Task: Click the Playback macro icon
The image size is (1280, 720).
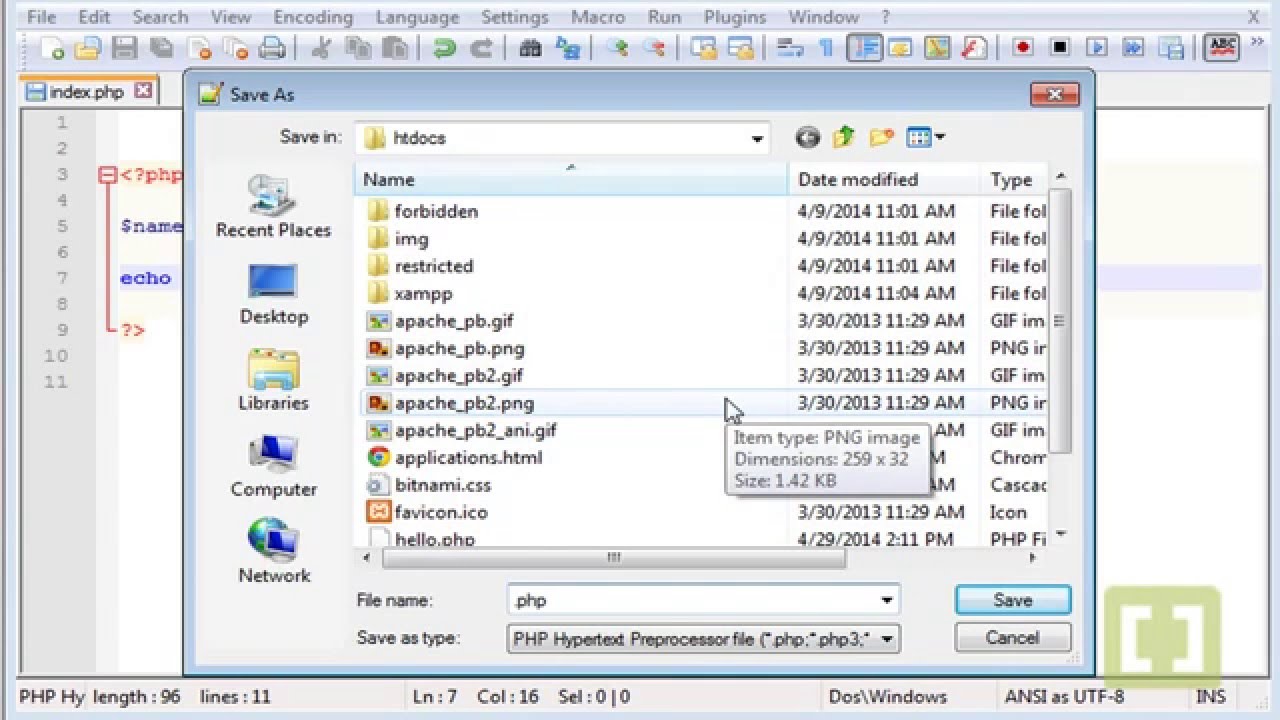Action: click(x=1097, y=47)
